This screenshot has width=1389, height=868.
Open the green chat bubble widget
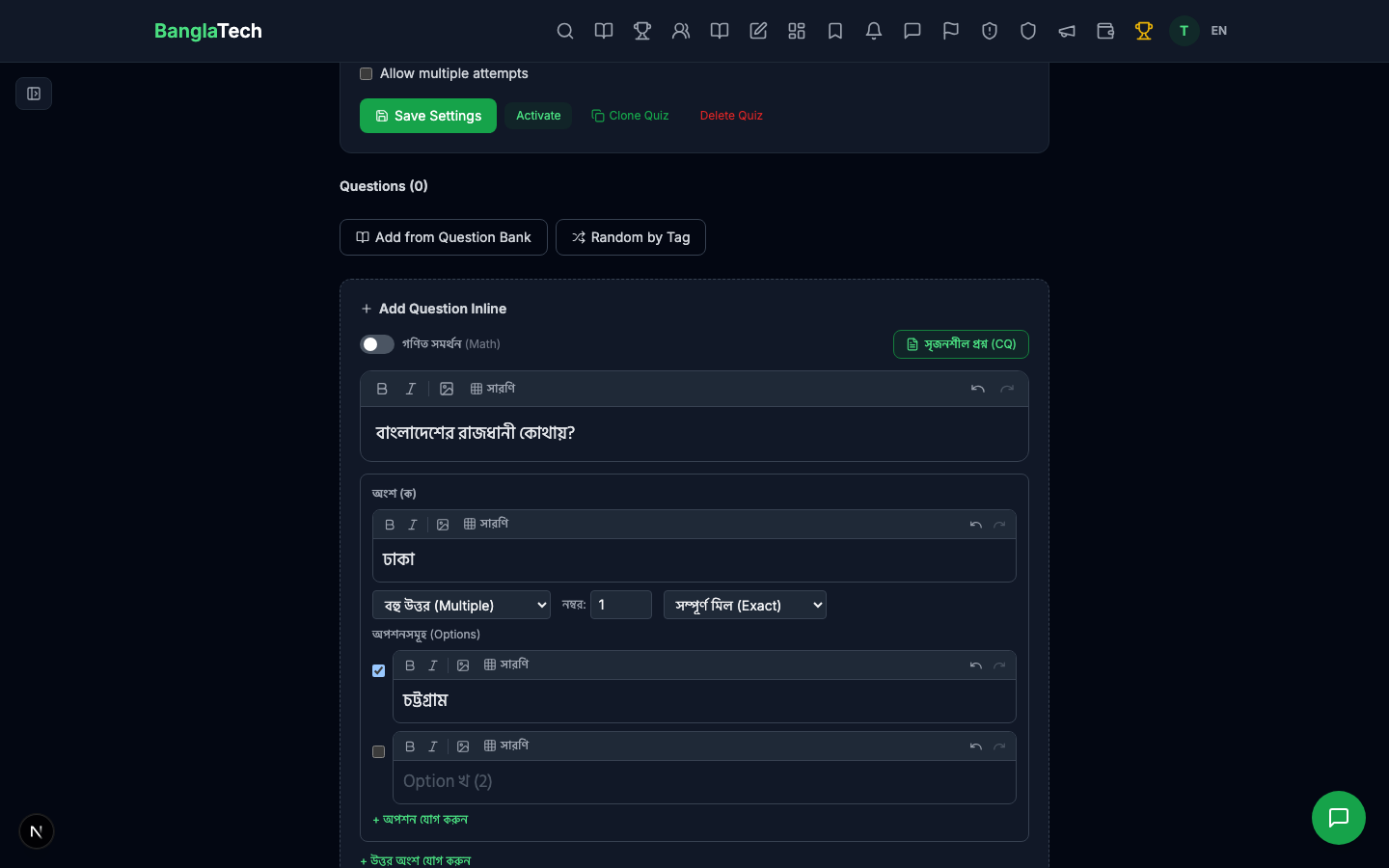1338,818
